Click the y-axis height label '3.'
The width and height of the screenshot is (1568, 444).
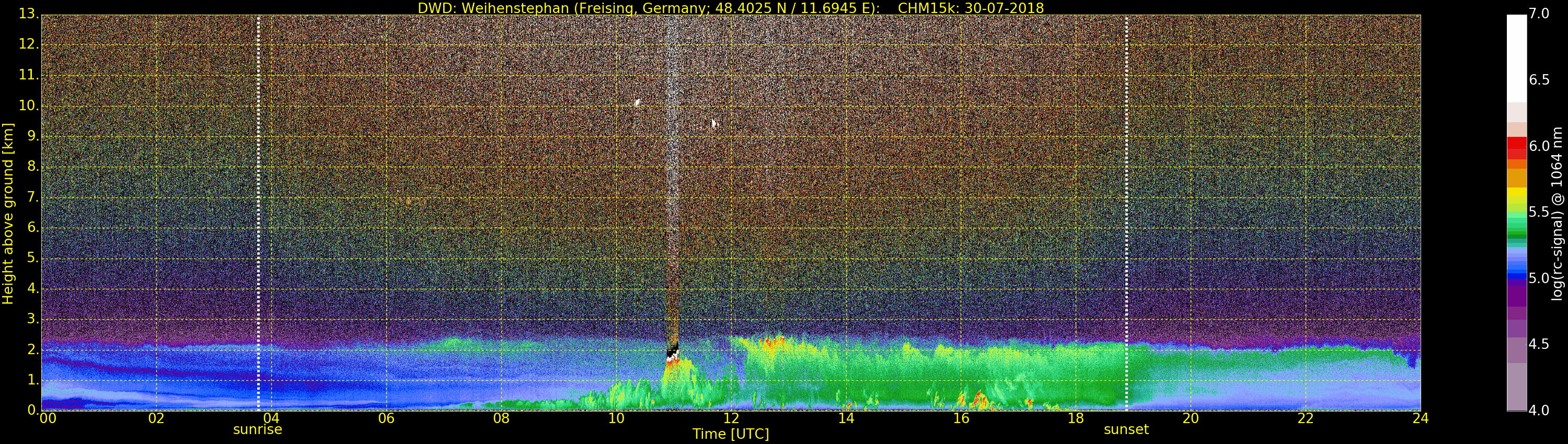pos(33,318)
